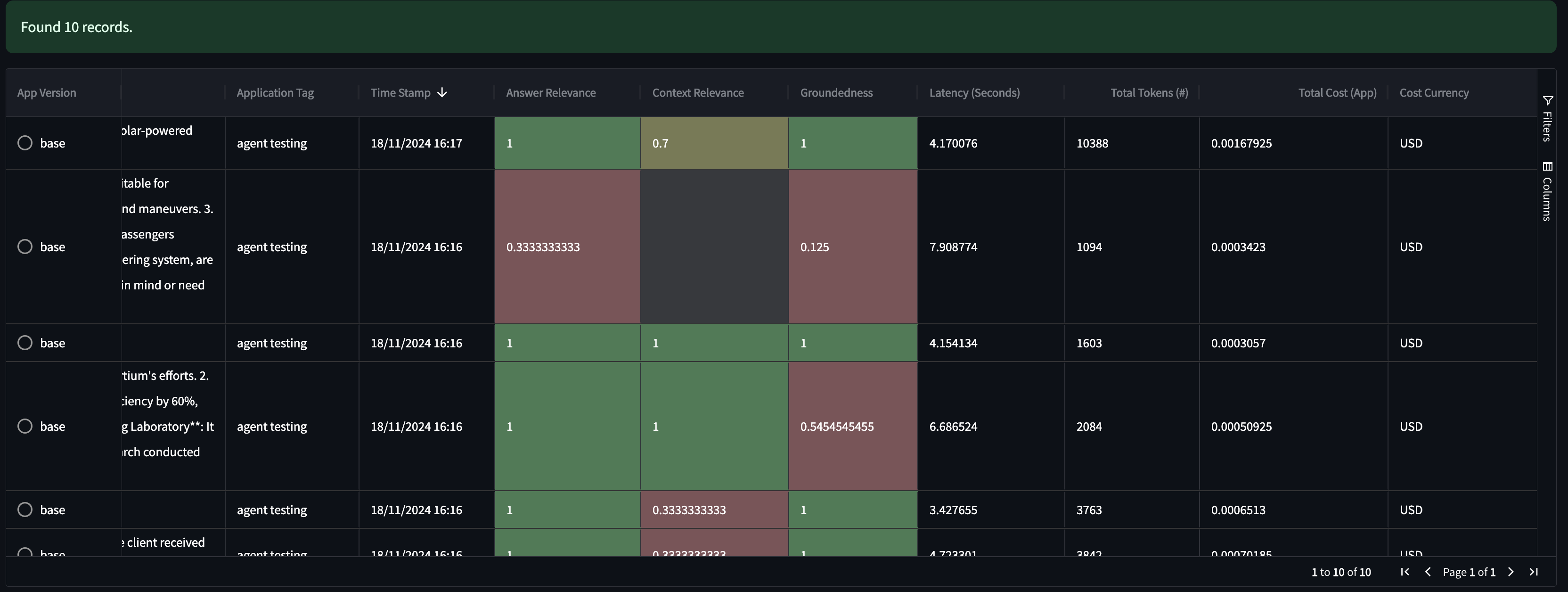Select the radio for the 16:17 record
1568x592 pixels.
pyautogui.click(x=25, y=143)
